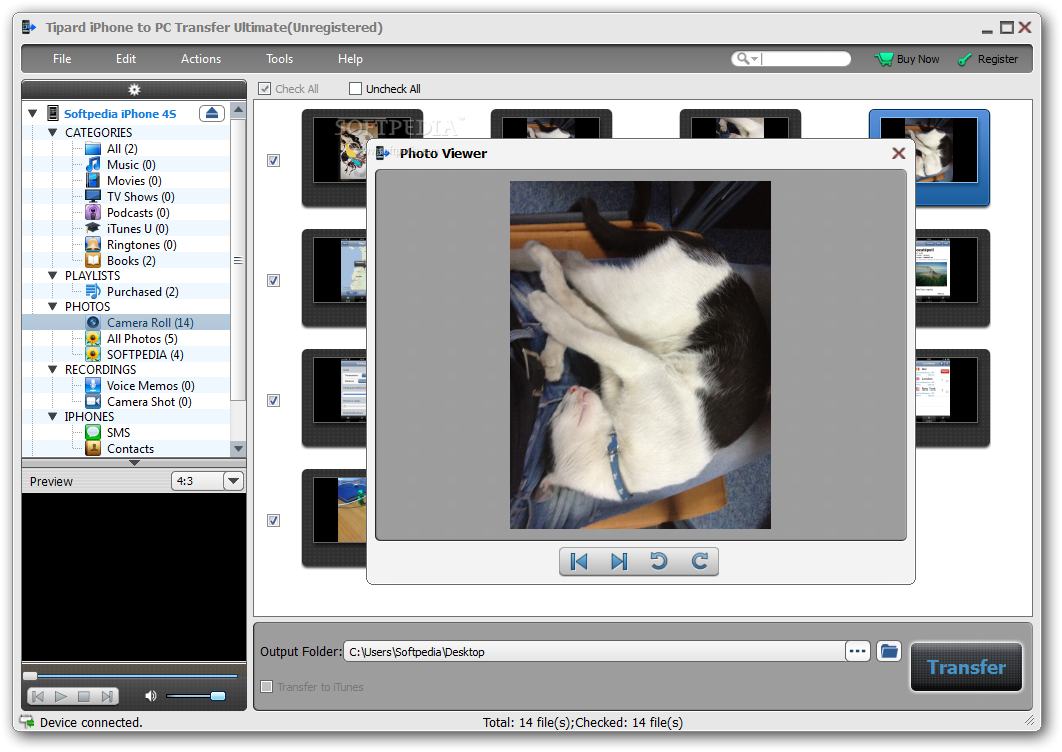The width and height of the screenshot is (1062, 752).
Task: Open the TV Shows category
Action: pyautogui.click(x=140, y=196)
